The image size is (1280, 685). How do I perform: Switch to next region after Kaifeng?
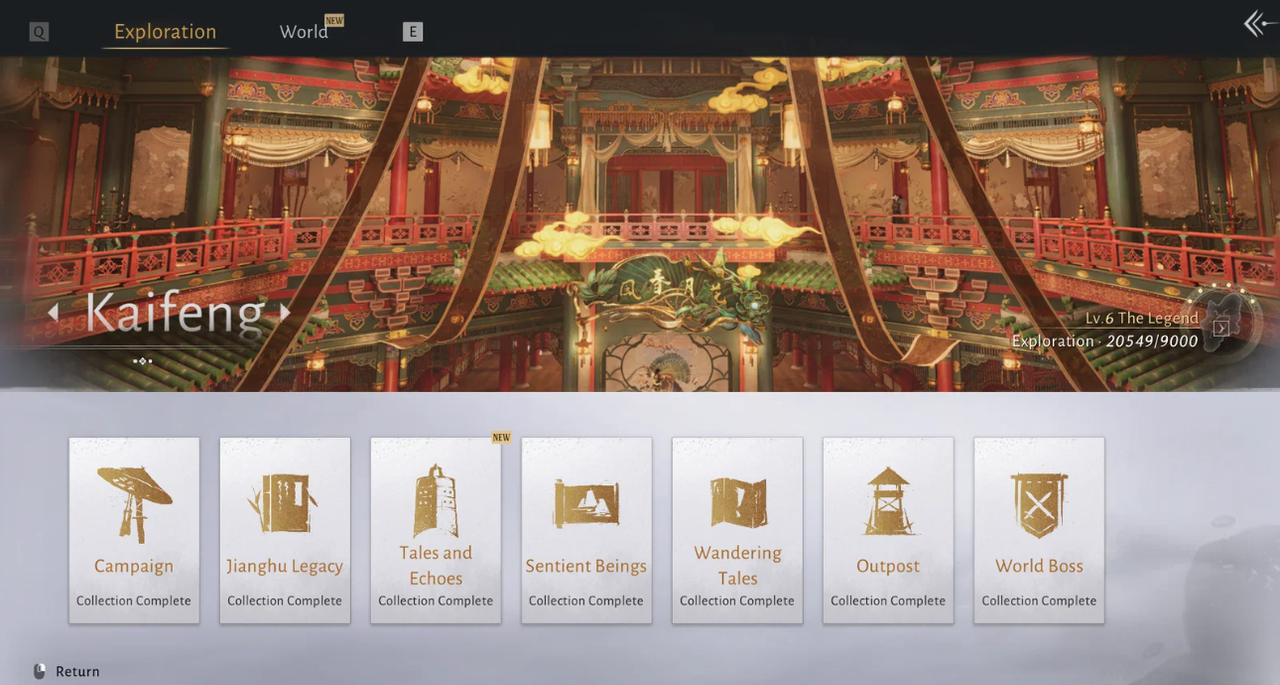[x=285, y=313]
